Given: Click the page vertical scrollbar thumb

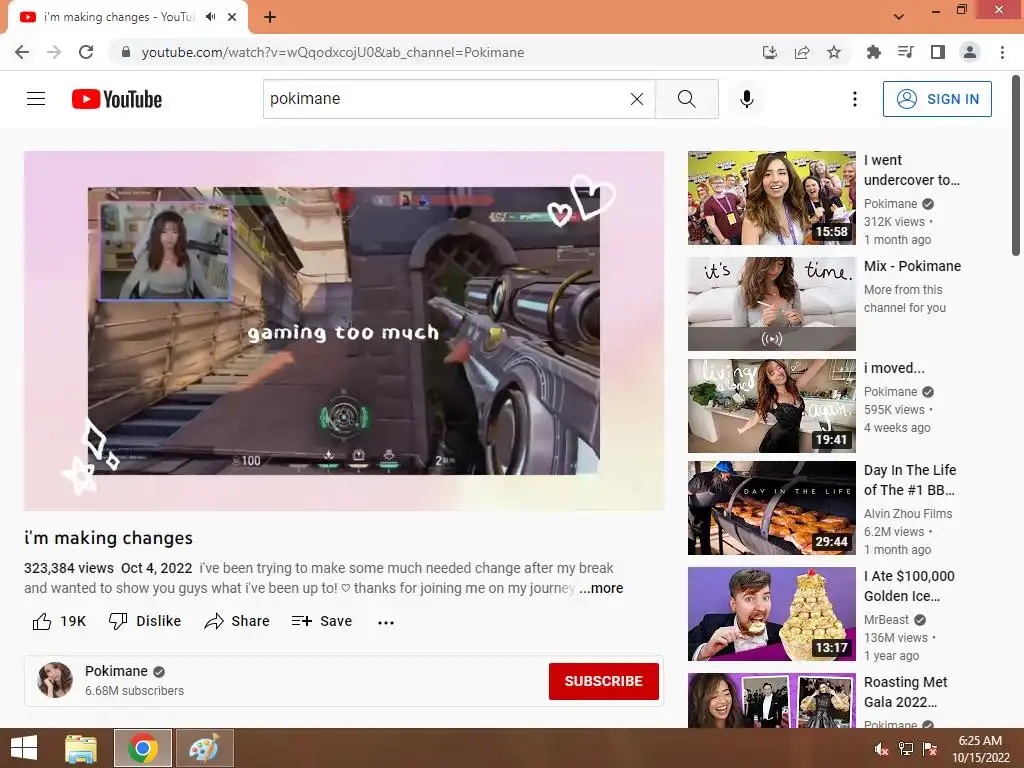Looking at the screenshot, I should [x=1016, y=165].
